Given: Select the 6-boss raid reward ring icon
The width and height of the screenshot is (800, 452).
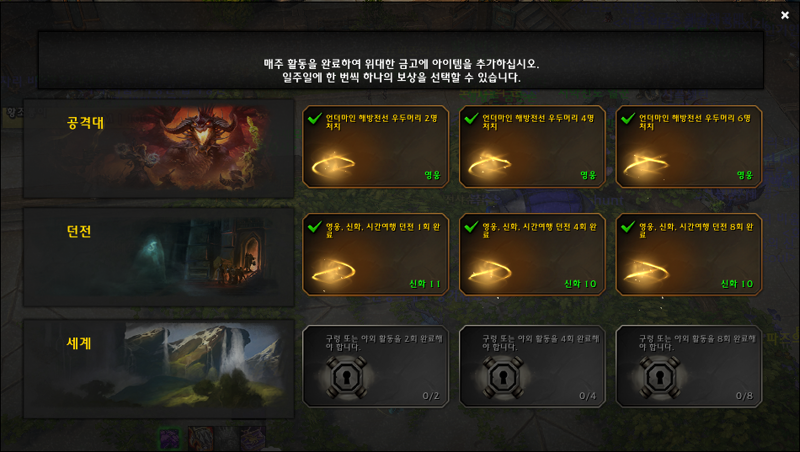Looking at the screenshot, I should pos(647,164).
